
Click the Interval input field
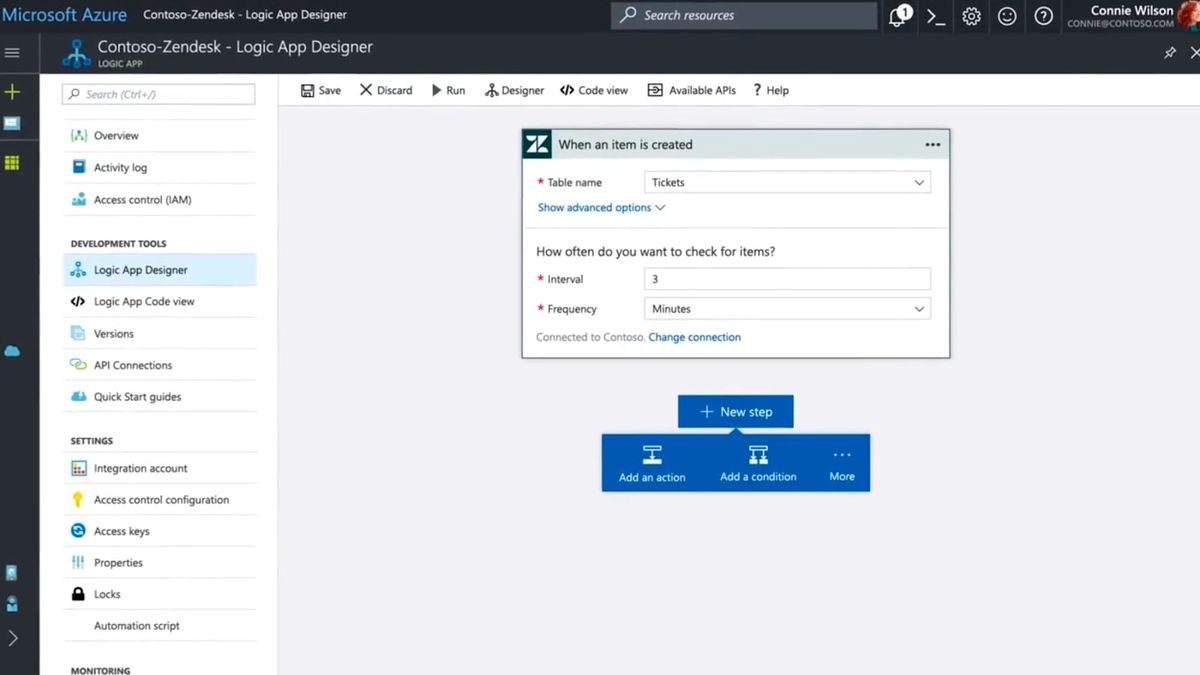tap(787, 279)
